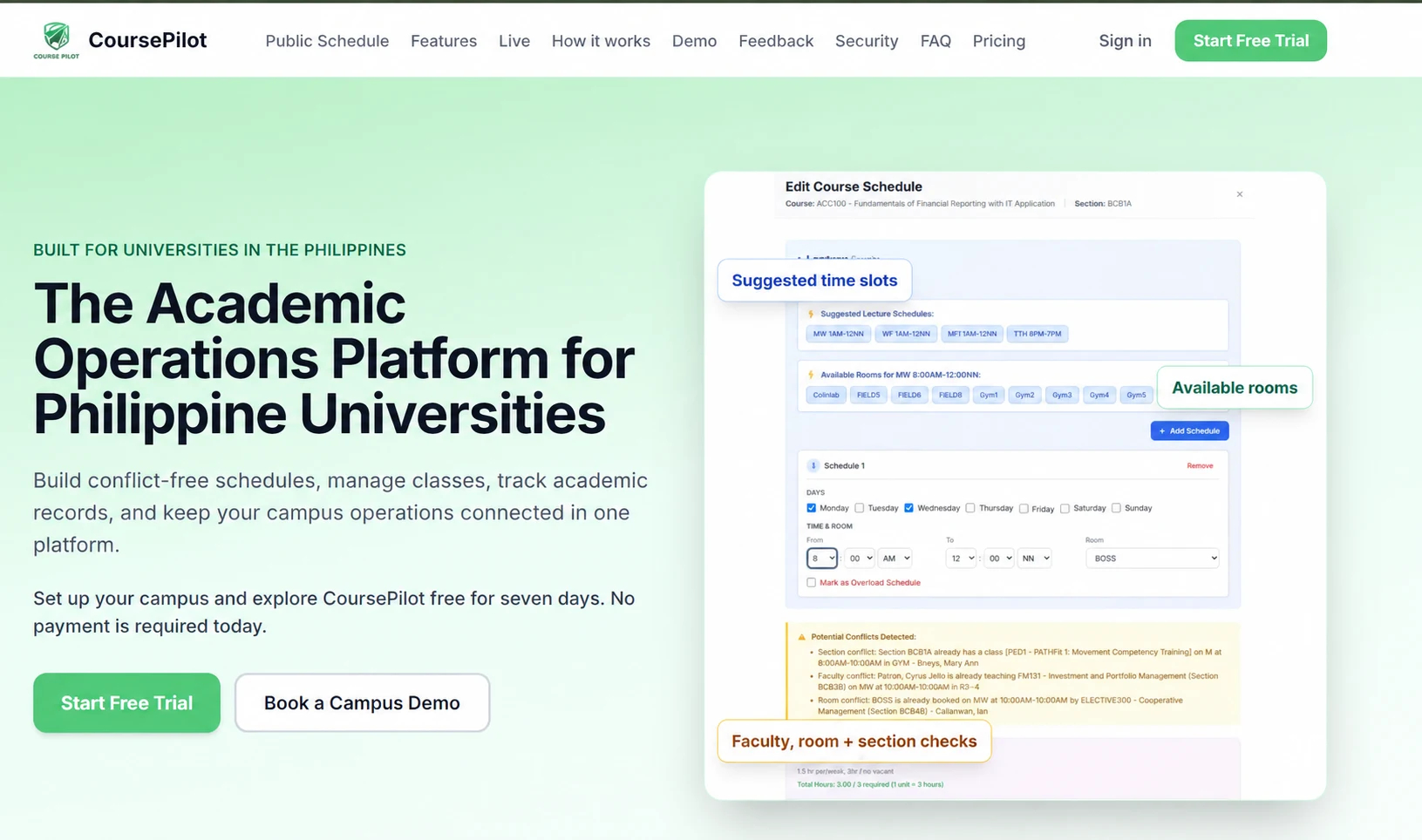Screen dimensions: 1422x840
Task: Click the Section: BCB1A label
Action: pos(1103,204)
